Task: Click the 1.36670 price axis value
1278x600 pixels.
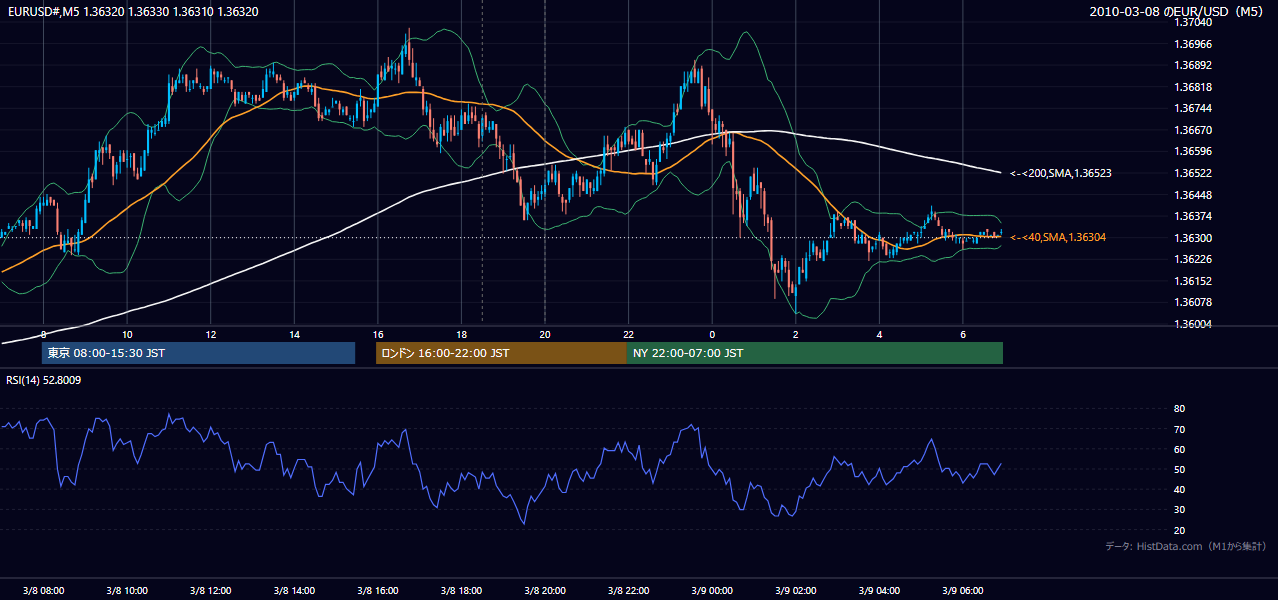Action: 1192,130
